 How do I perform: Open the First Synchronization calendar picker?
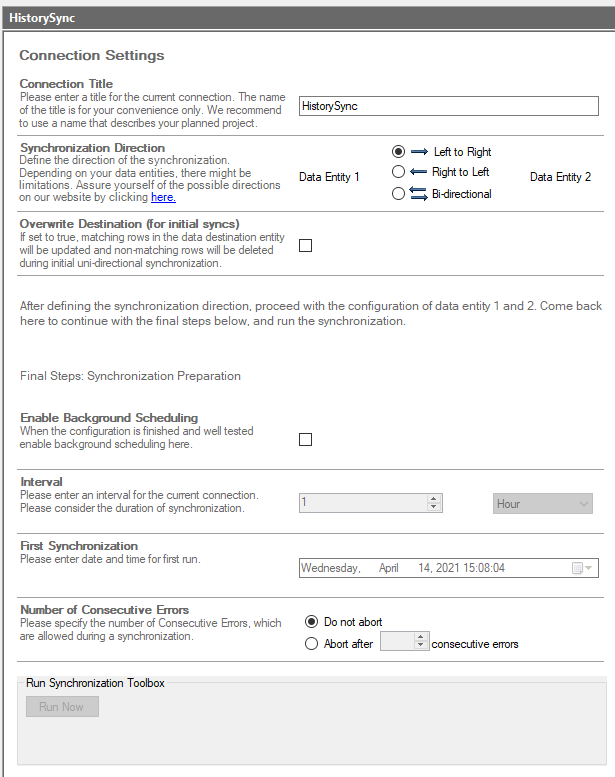[x=582, y=568]
